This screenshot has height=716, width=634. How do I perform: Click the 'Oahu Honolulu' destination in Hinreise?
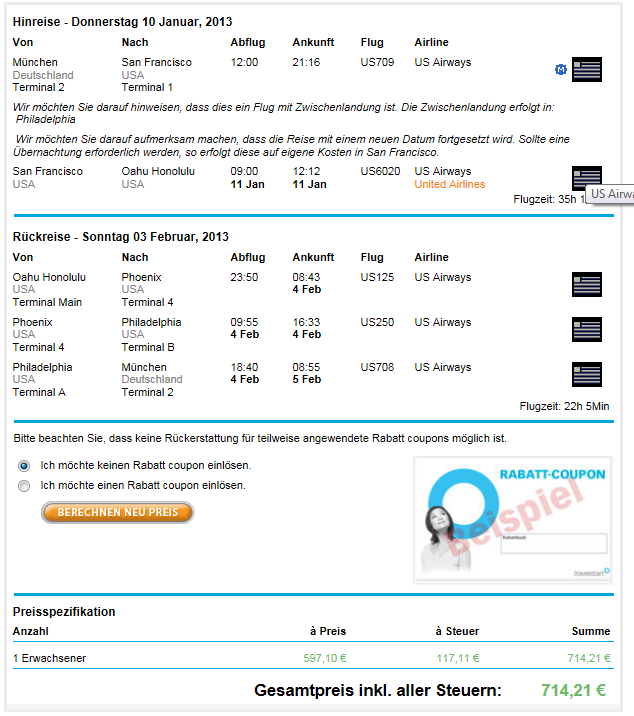tap(158, 171)
